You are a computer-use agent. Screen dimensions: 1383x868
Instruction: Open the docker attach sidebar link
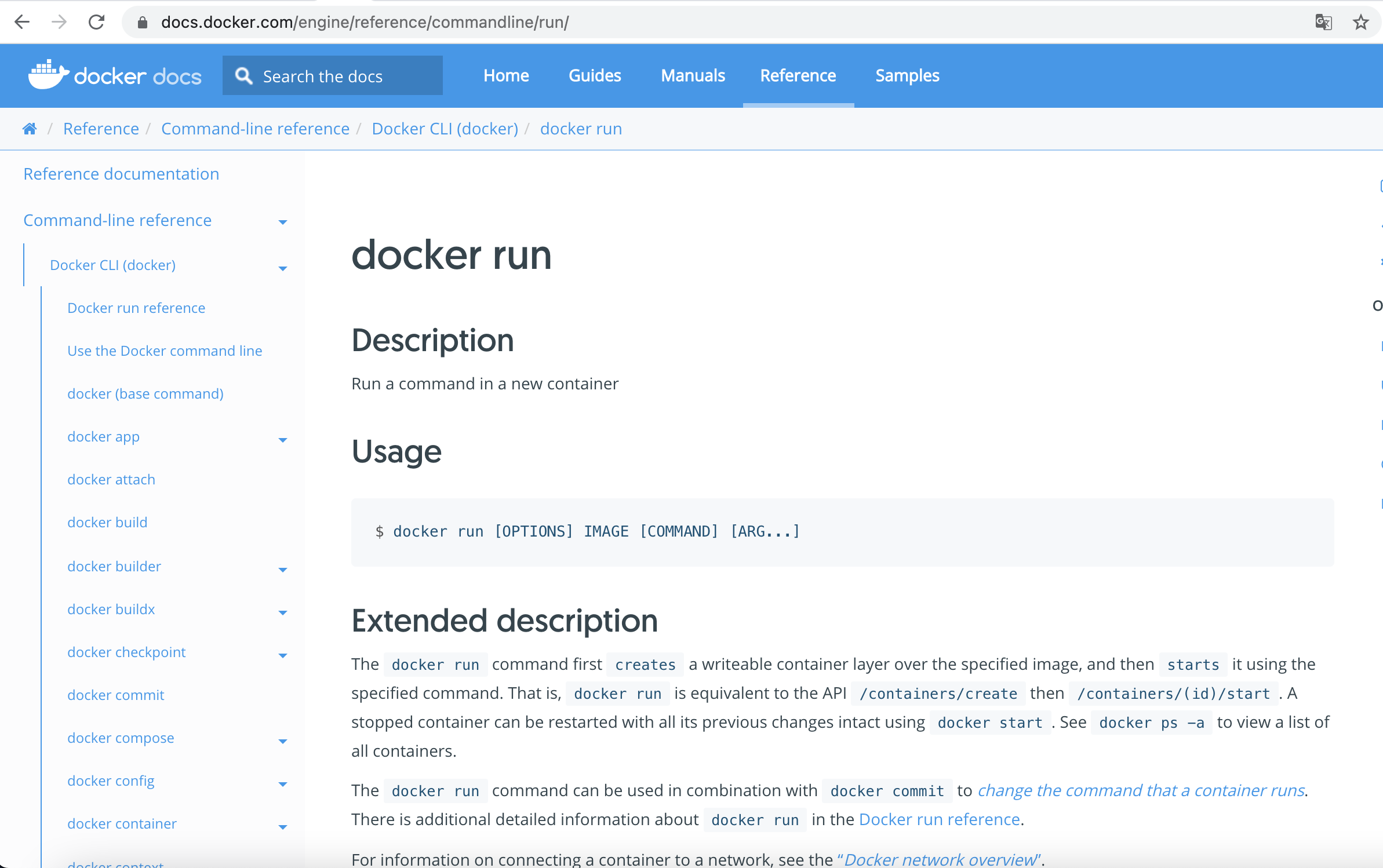111,479
